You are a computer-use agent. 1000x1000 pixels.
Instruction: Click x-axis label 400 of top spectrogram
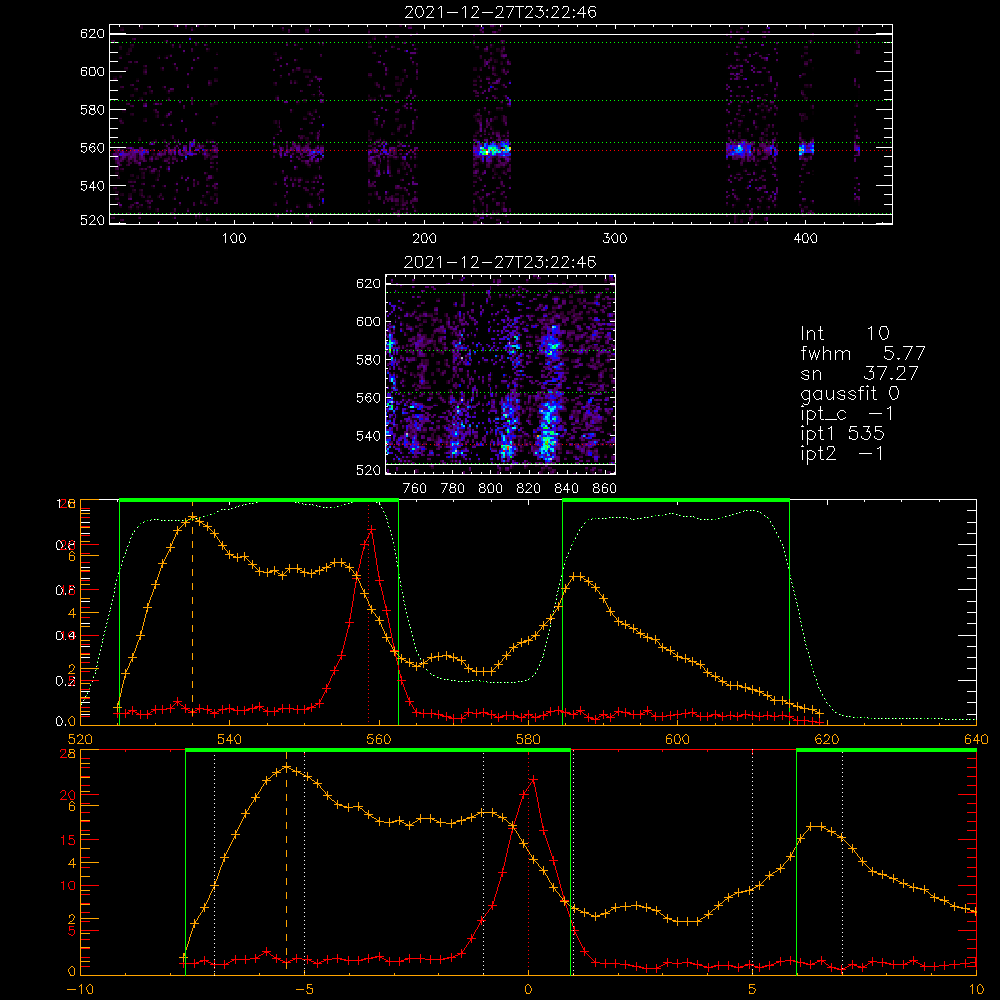(x=805, y=239)
